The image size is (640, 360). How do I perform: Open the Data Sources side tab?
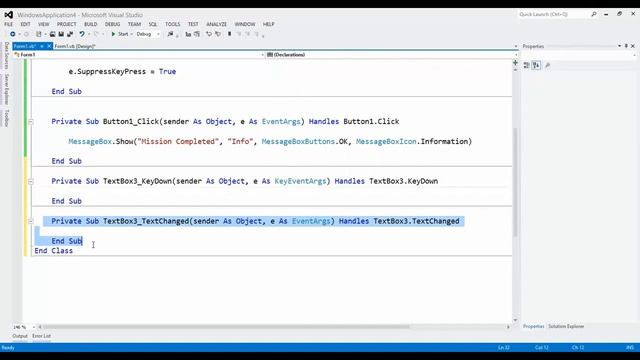(x=7, y=56)
